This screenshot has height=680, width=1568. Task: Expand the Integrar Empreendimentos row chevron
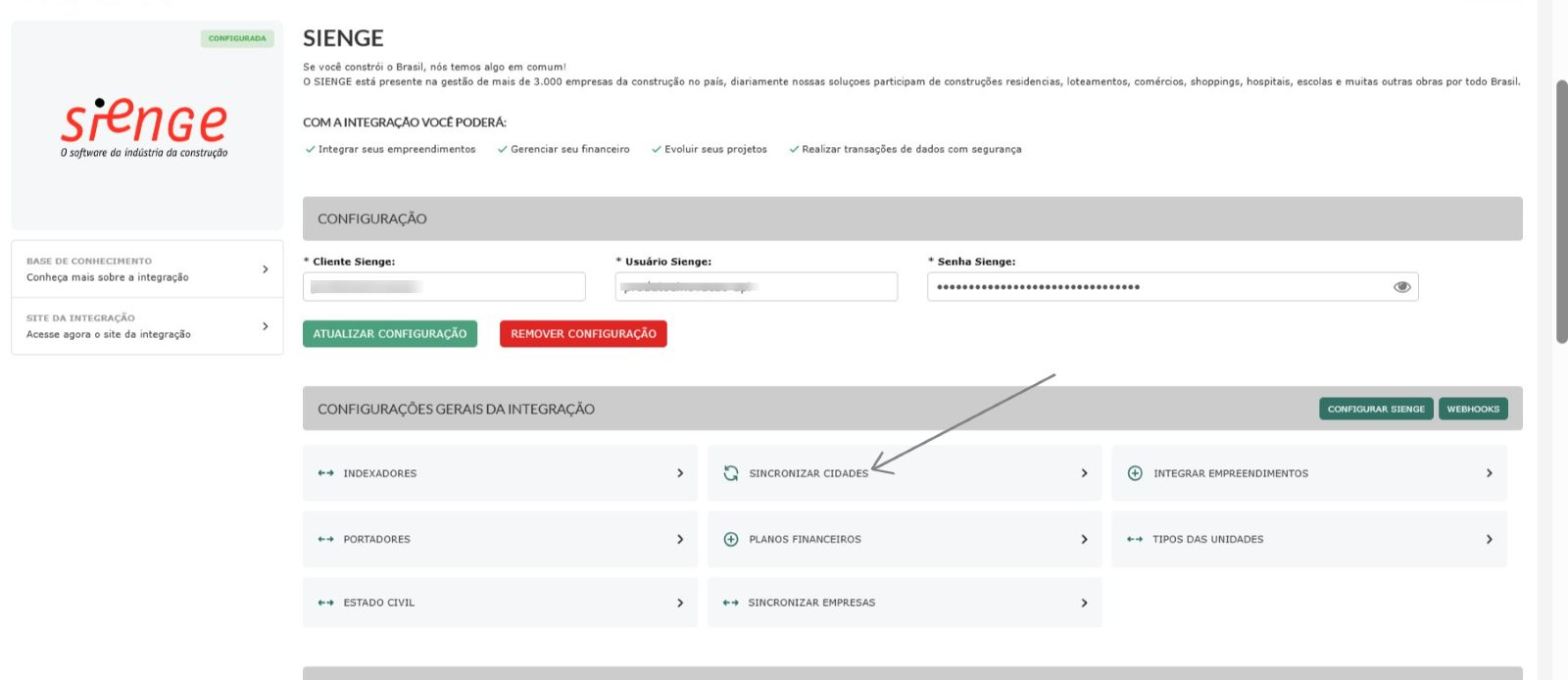[1489, 473]
